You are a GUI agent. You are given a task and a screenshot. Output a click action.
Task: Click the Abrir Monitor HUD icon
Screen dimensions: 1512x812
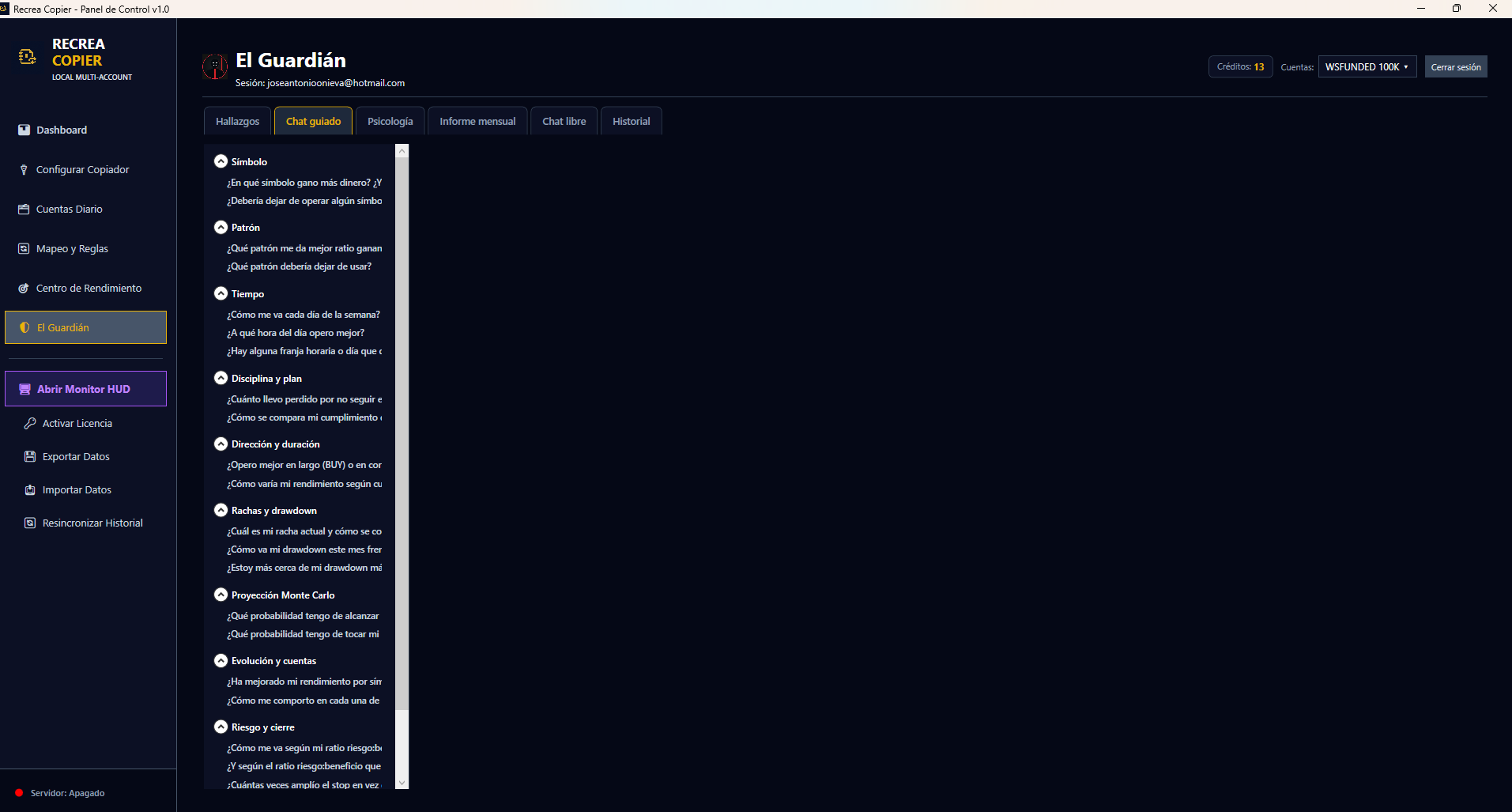pyautogui.click(x=25, y=389)
